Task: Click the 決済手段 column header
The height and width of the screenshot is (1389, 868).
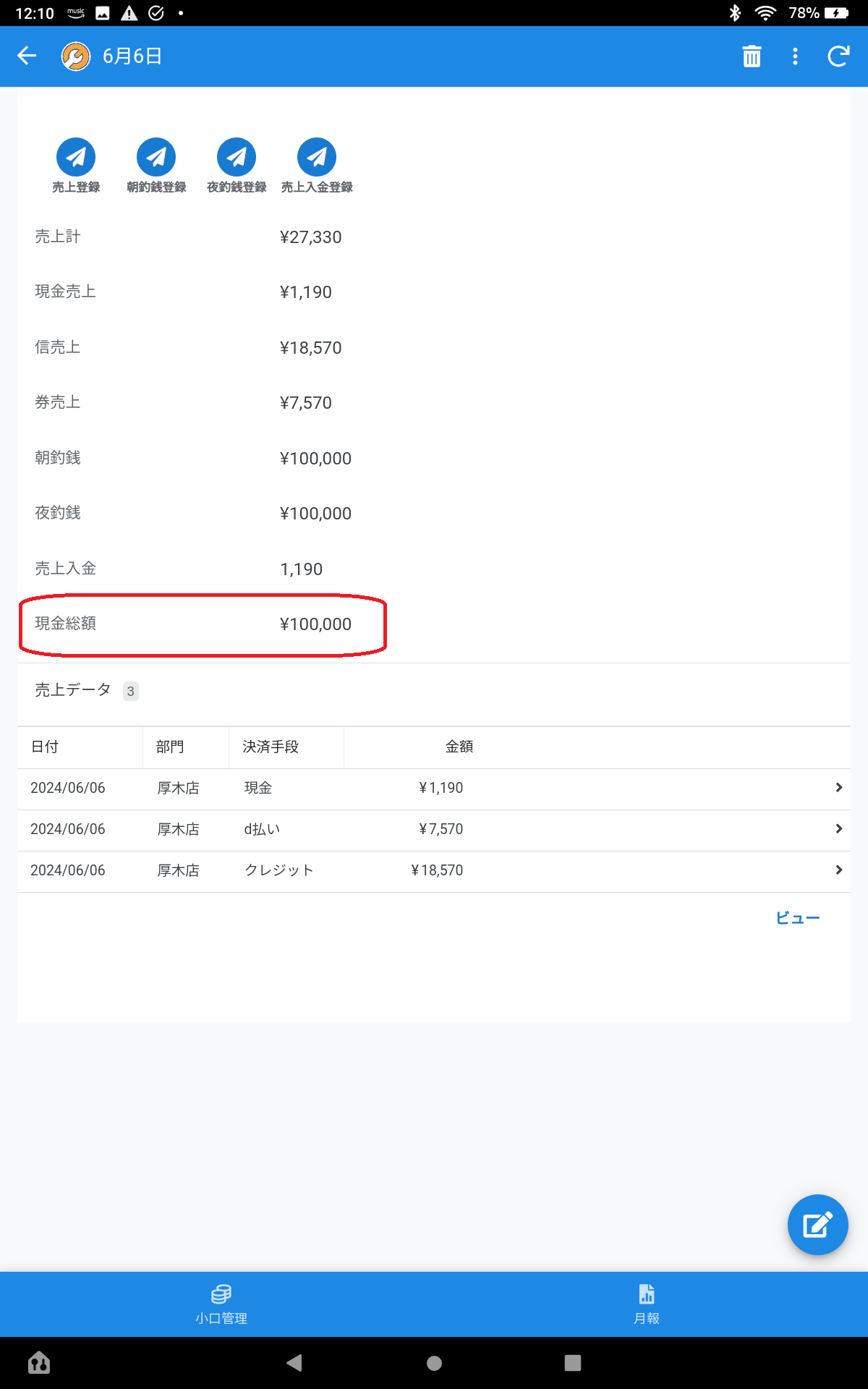Action: [271, 747]
